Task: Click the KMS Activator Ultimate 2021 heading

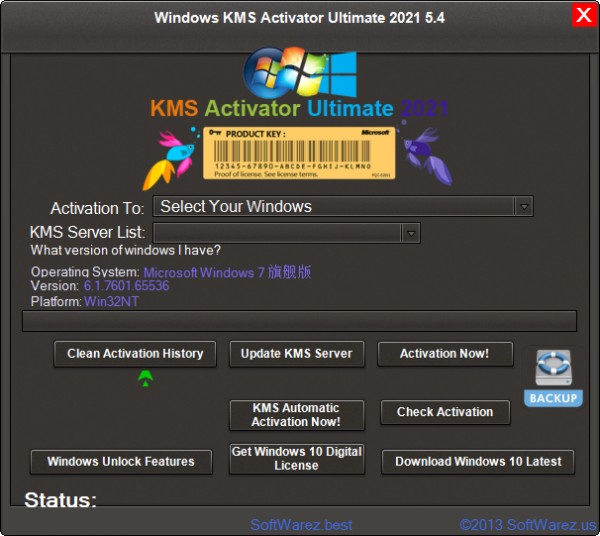Action: click(x=299, y=109)
